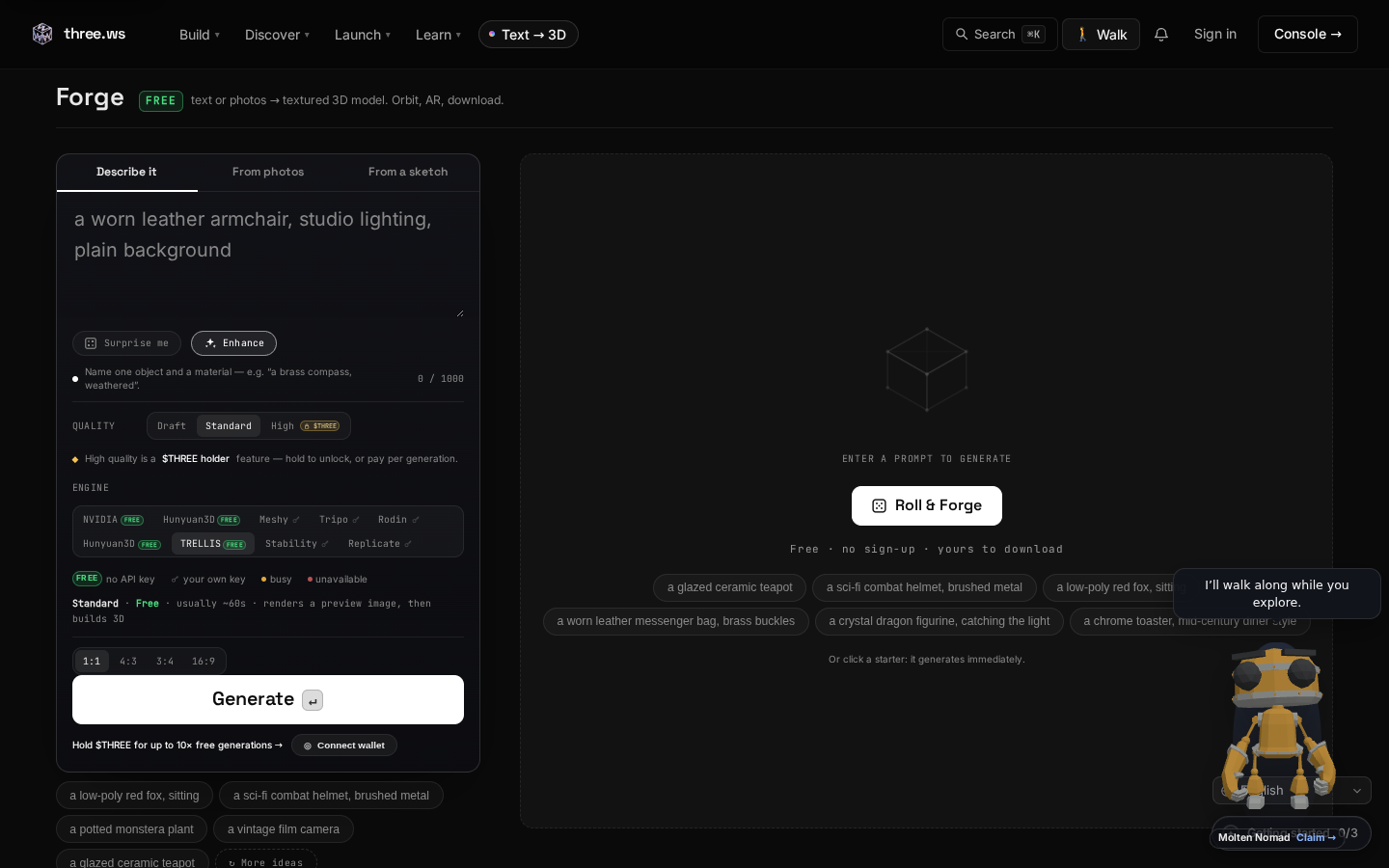Choose the NVIDIA engine
Screen dimensions: 1389x868
(x=113, y=520)
